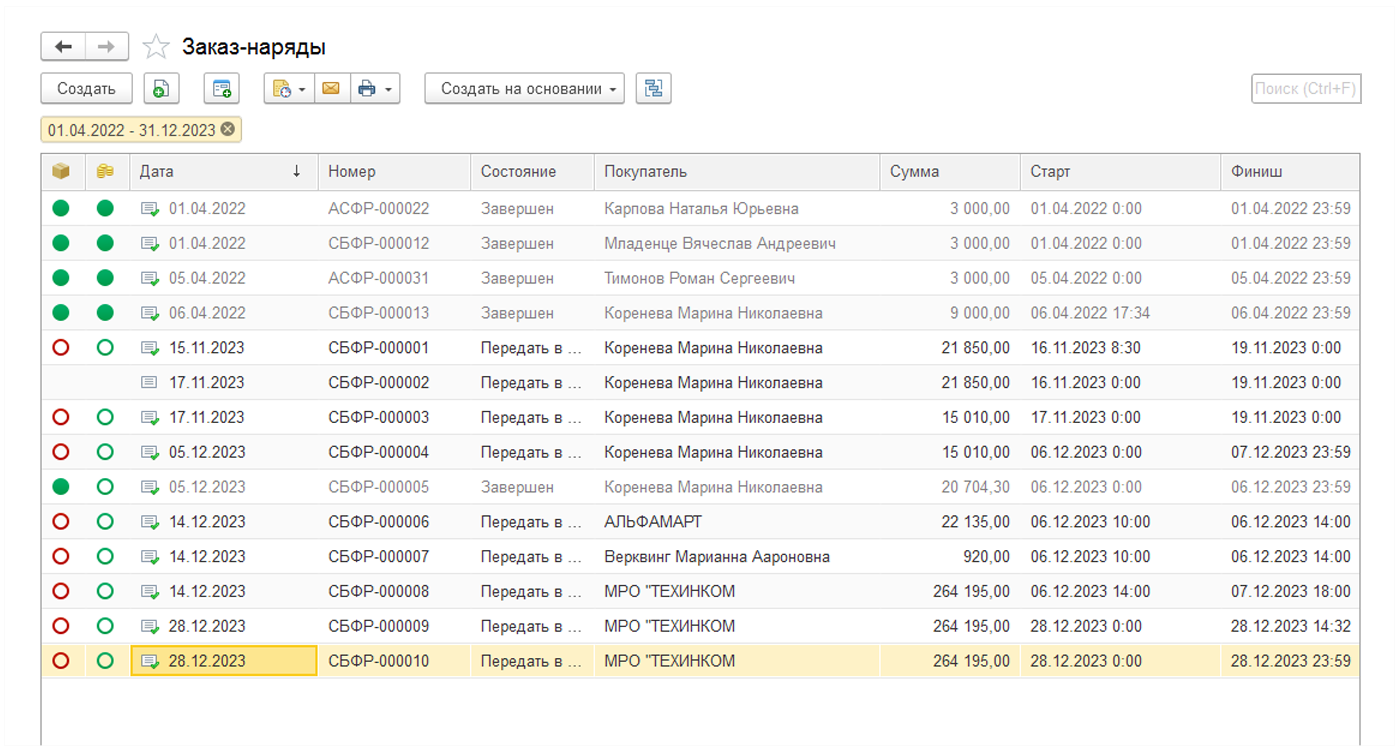The width and height of the screenshot is (1400, 750).
Task: Click the Старт column header
Action: [1120, 172]
